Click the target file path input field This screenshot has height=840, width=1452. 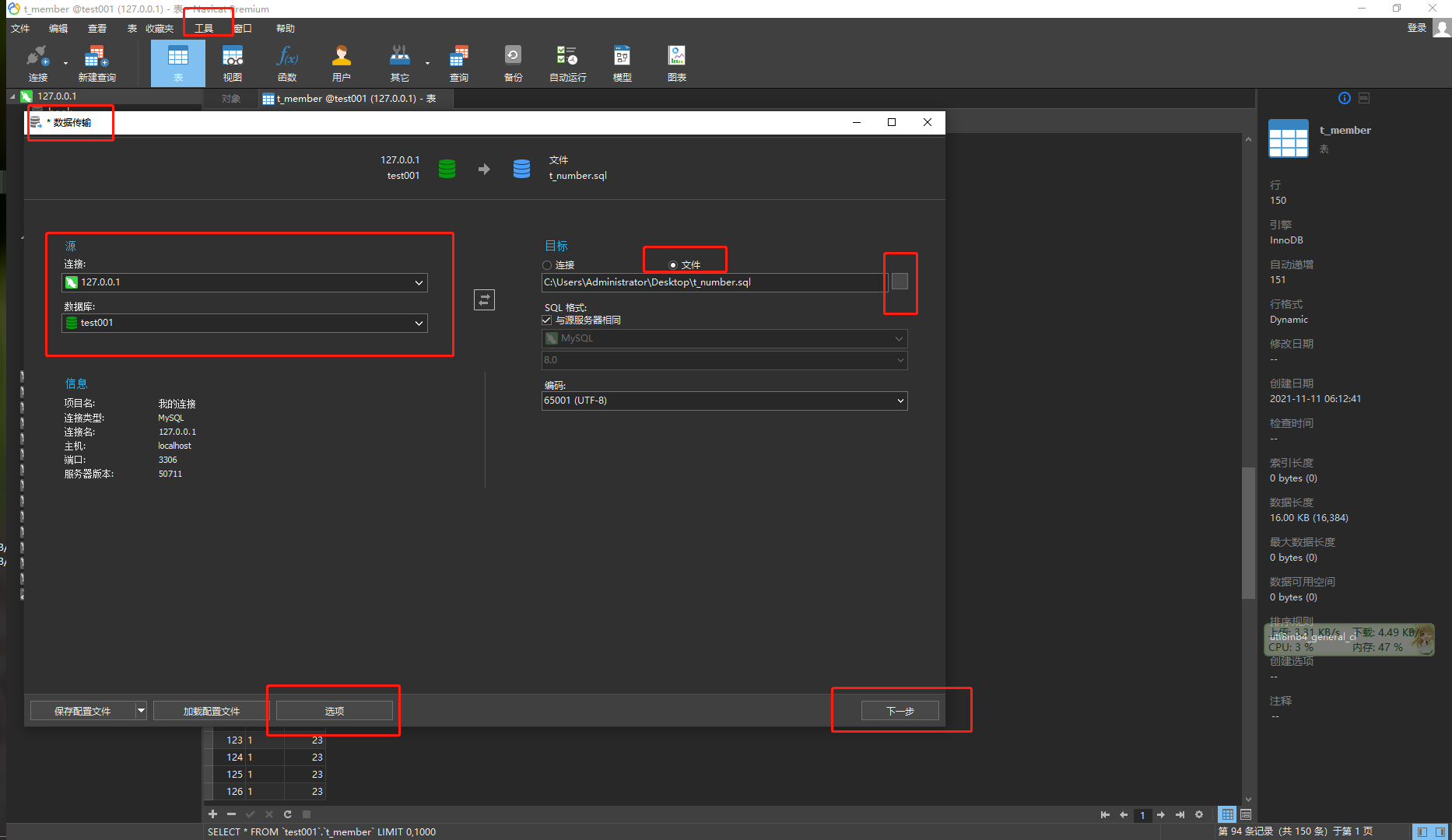[714, 282]
